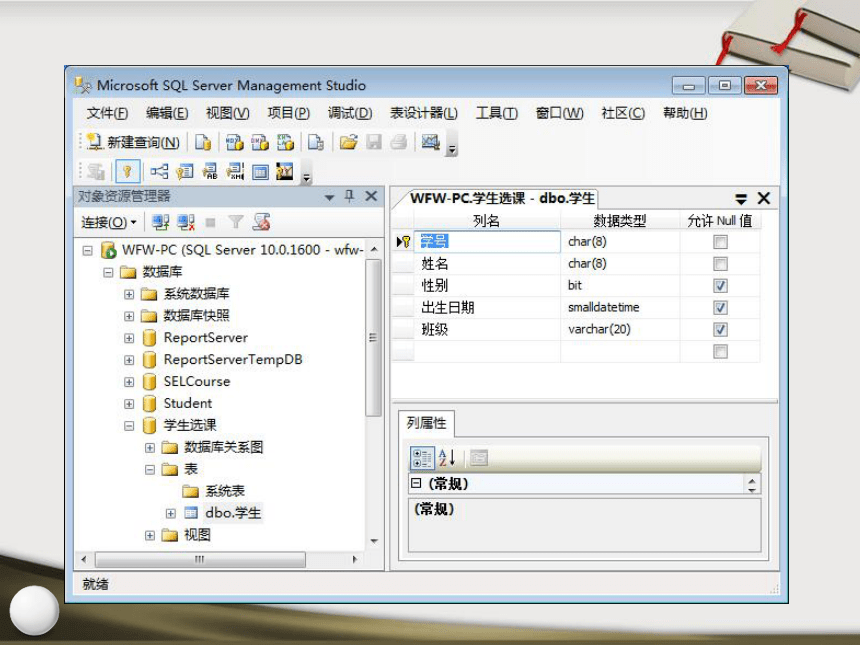
Task: Toggle the Allow Null checkbox for 姓名
Action: (720, 264)
